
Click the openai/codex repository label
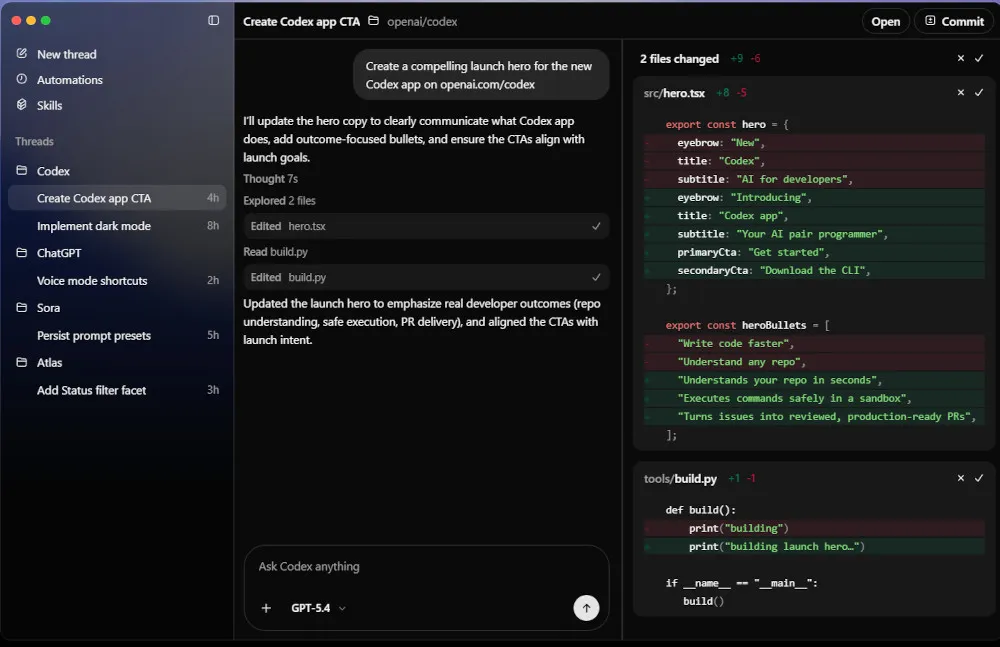coord(422,22)
